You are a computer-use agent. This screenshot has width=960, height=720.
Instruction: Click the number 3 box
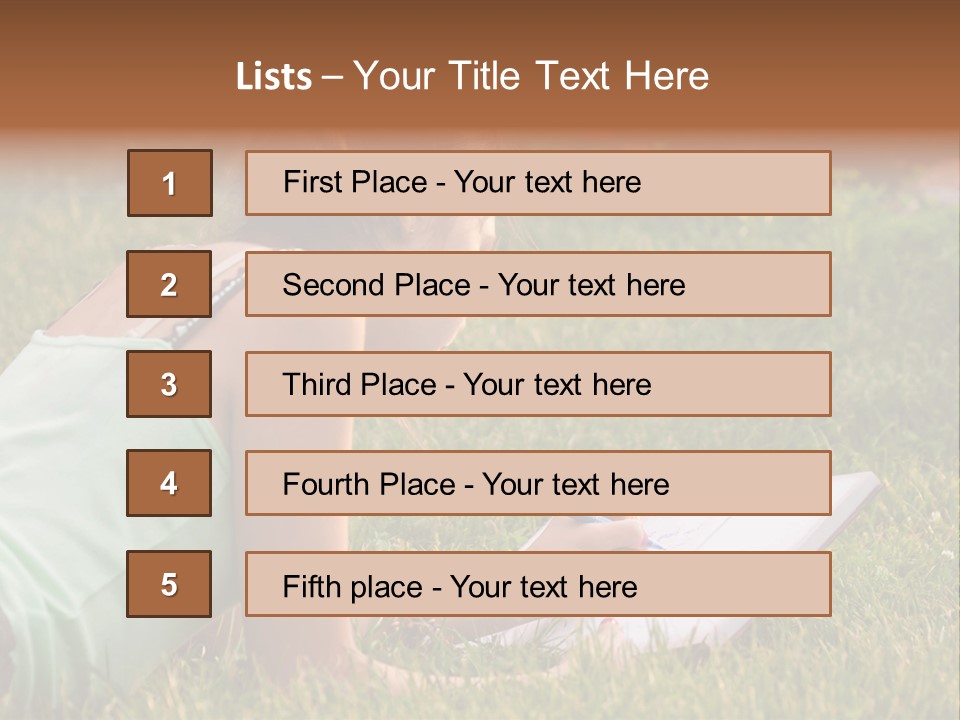tap(169, 384)
